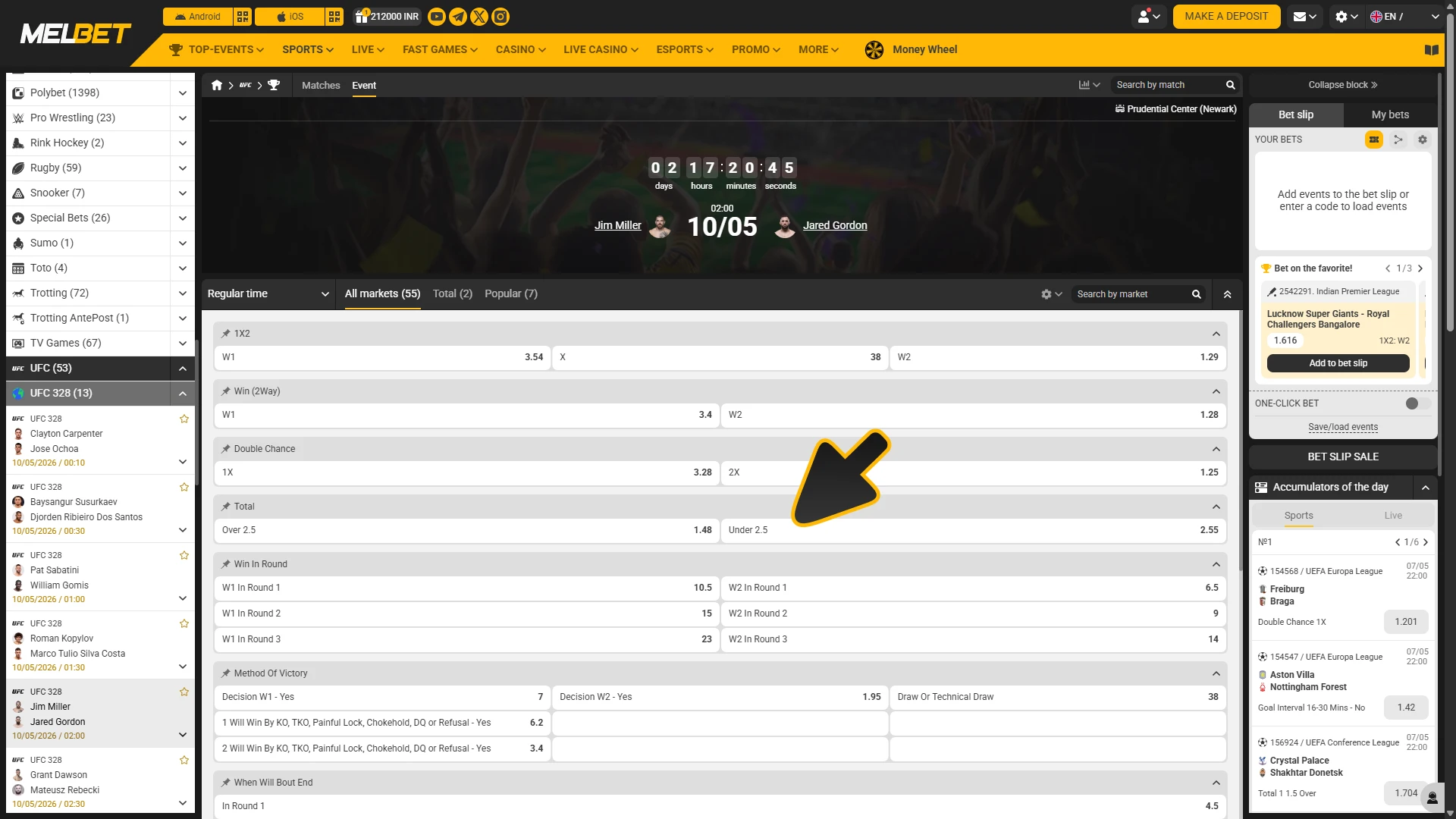Favorite the Jim Miller fight star

tap(184, 692)
